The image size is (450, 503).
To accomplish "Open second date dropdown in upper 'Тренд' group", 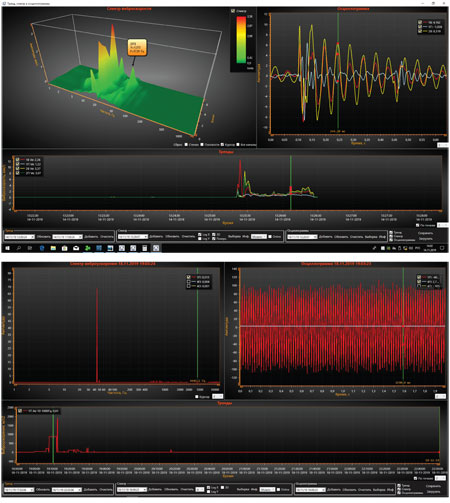I will (67, 237).
